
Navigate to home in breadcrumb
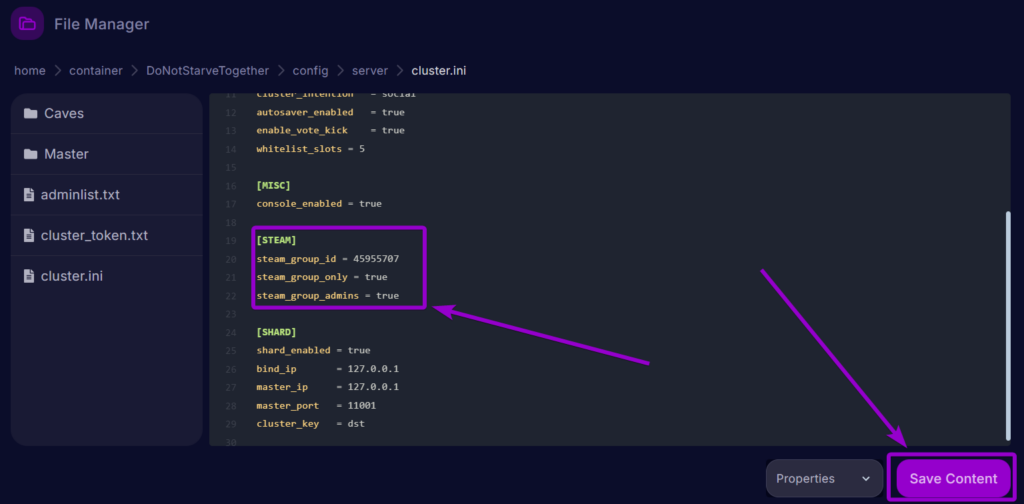tap(29, 71)
